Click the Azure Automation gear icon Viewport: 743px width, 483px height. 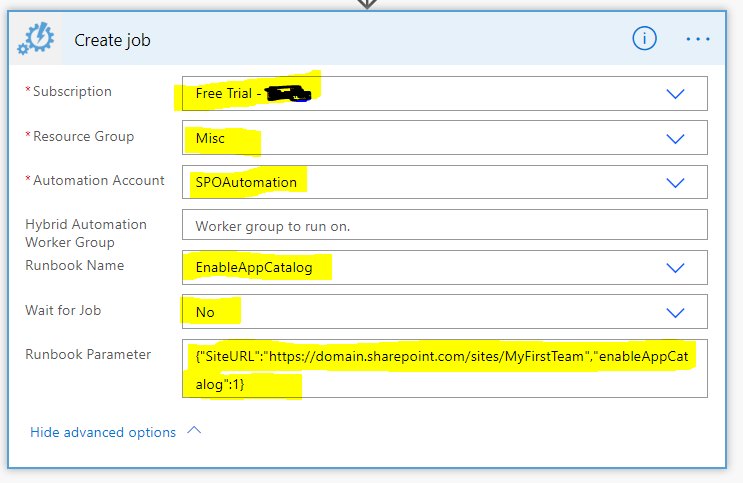click(37, 40)
